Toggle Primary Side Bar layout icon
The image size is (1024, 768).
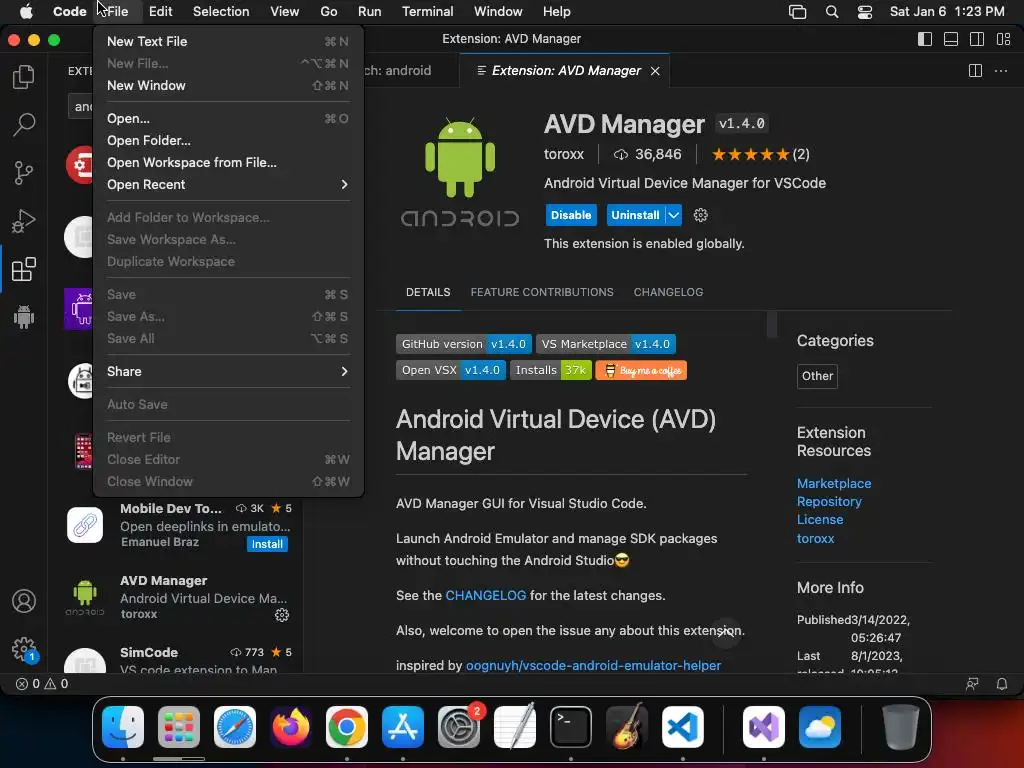pos(925,39)
